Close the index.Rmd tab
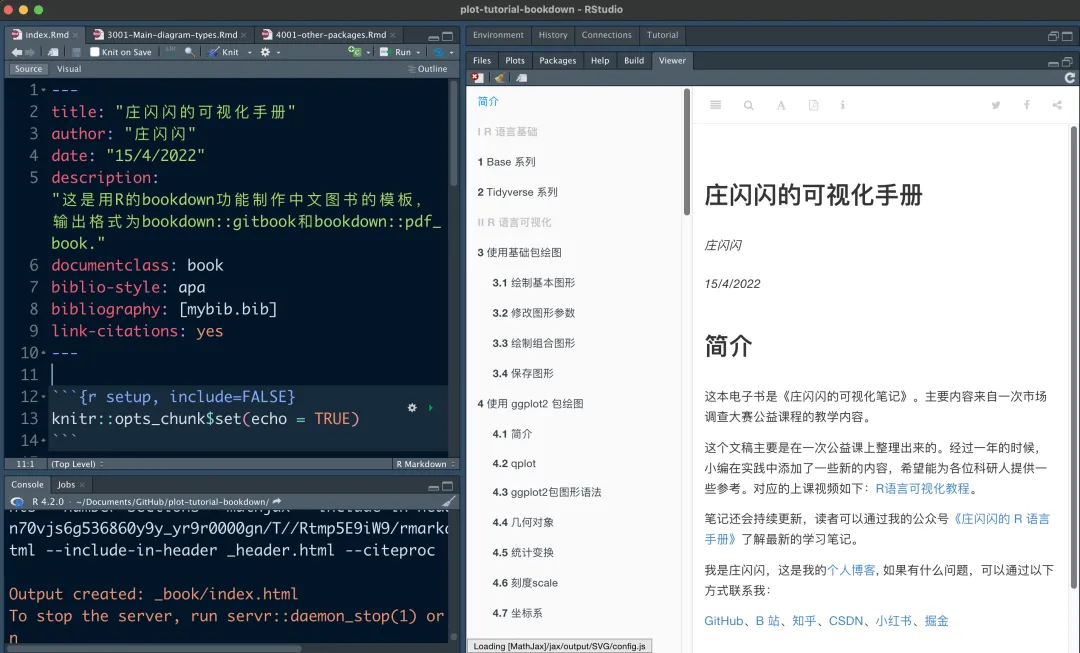This screenshot has width=1080, height=653. (x=75, y=35)
